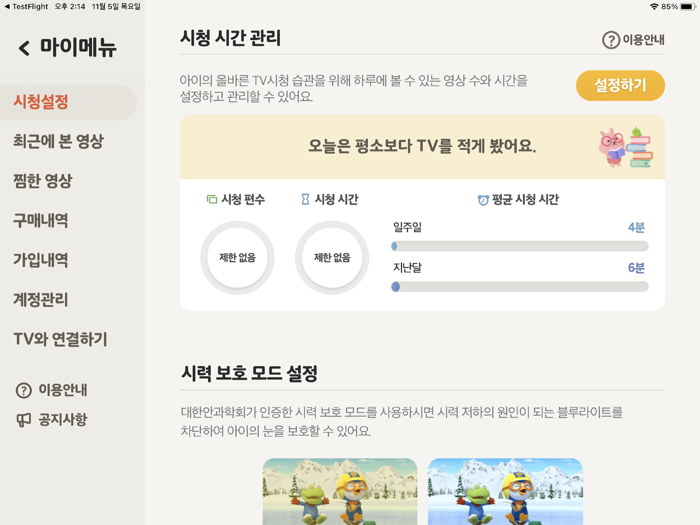
Task: Select the warm-toned eye protection thumbnail
Action: pos(340,492)
